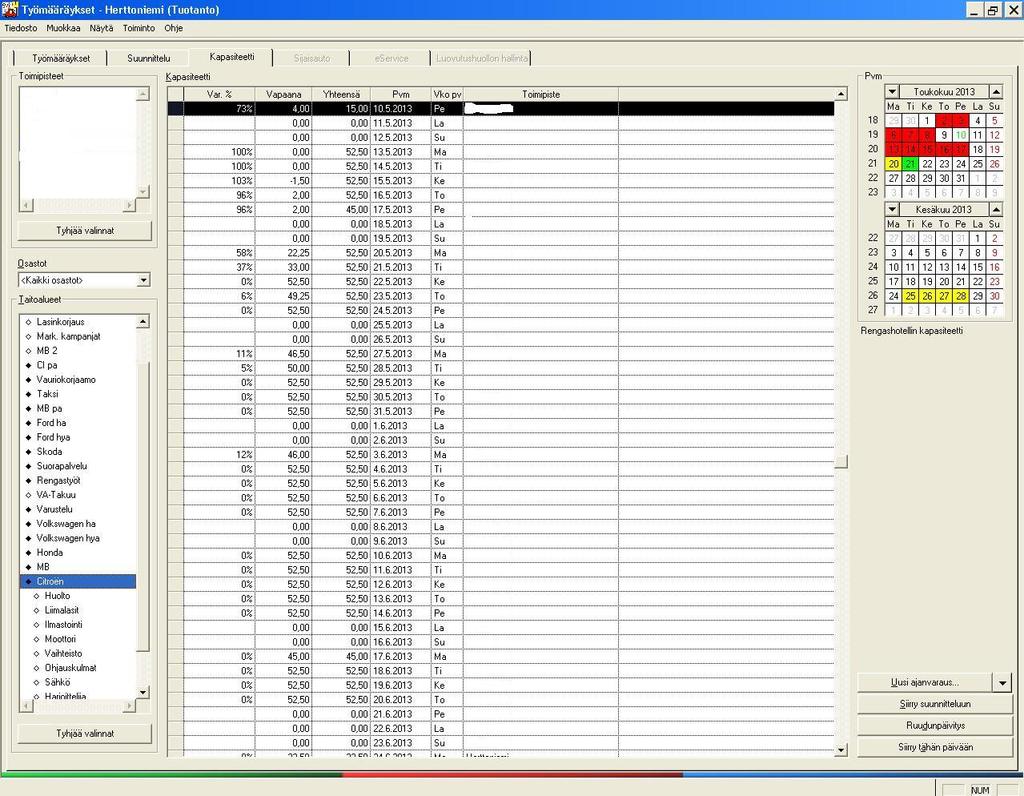Viewport: 1024px width, 796px height.
Task: Open the dropdown arrow next to Uusi ajanvaraus
Action: point(1002,682)
